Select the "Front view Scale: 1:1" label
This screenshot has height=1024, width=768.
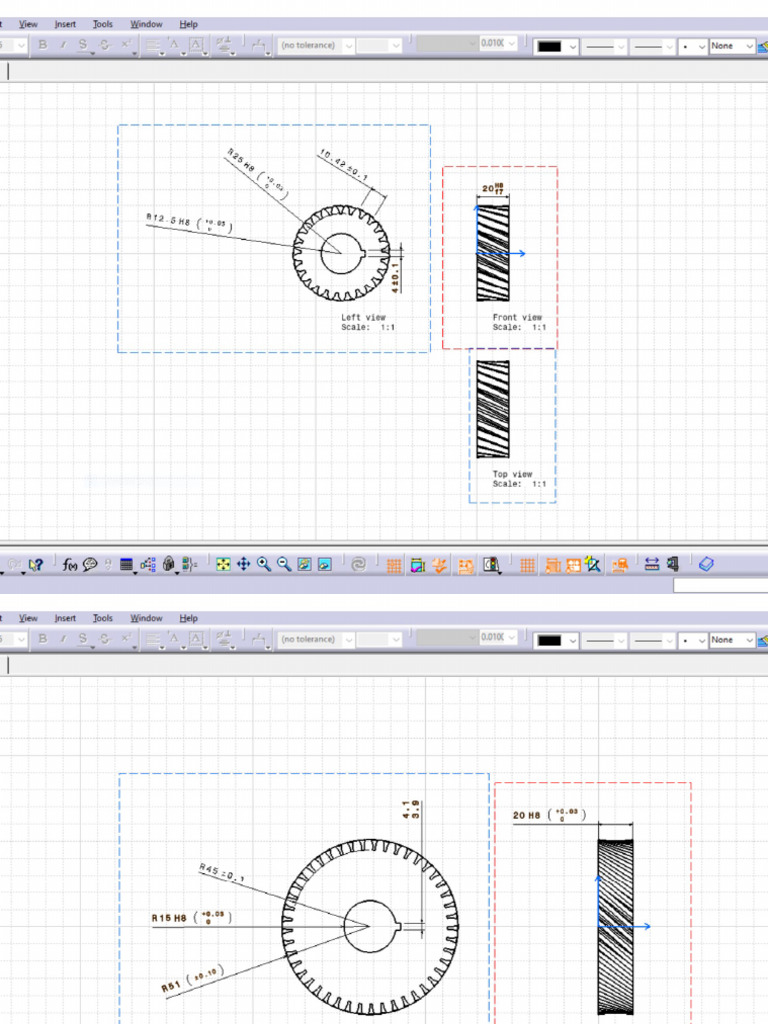coord(519,322)
